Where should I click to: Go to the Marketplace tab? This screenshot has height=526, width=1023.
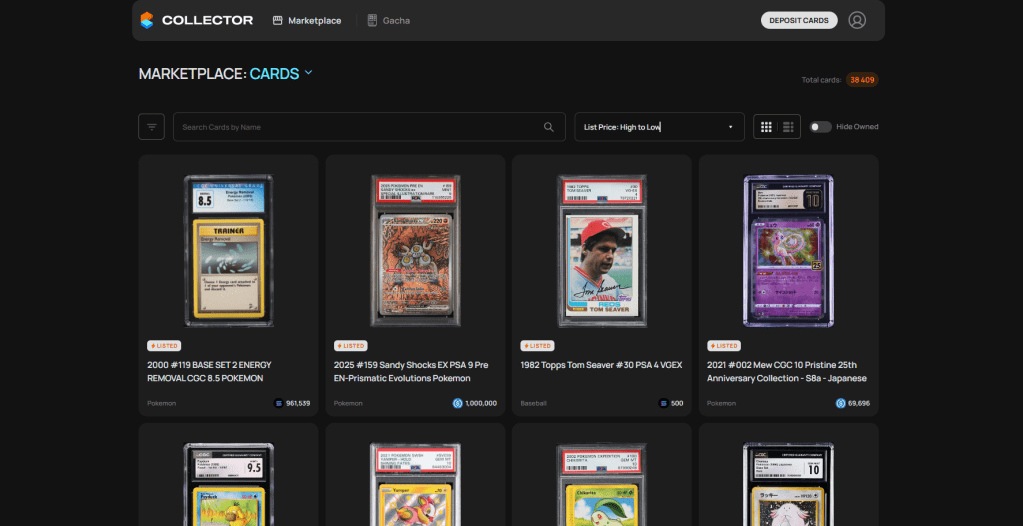point(314,20)
